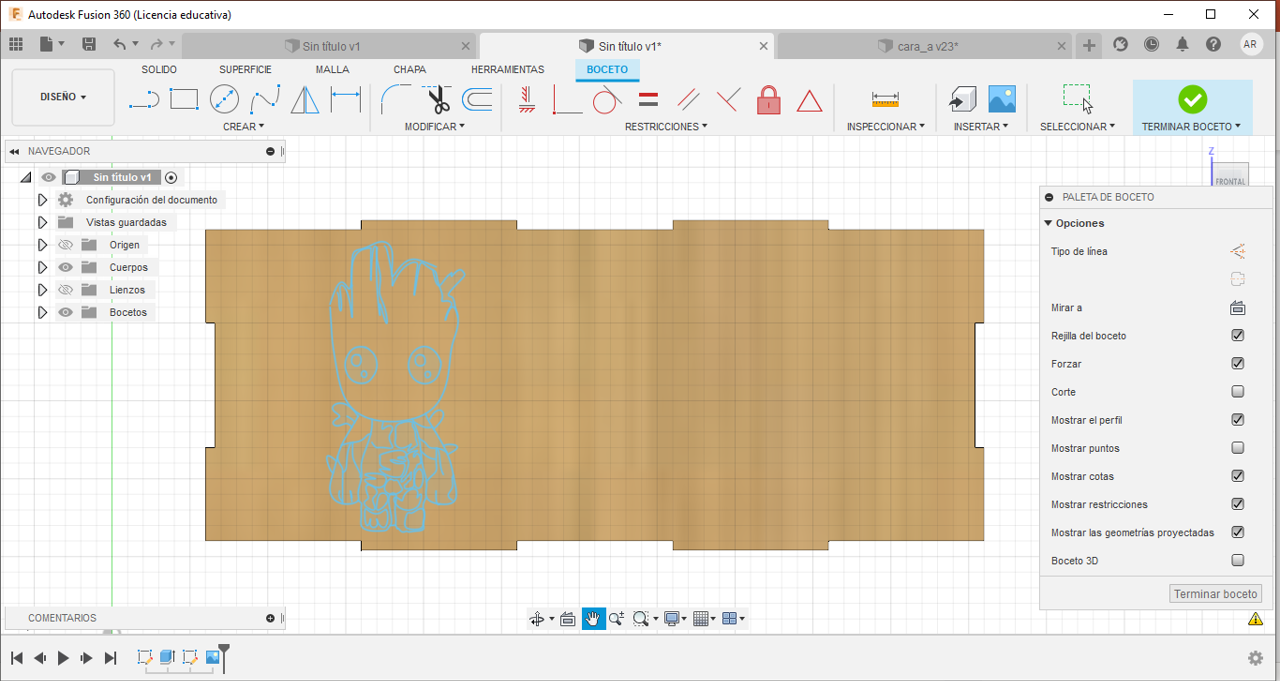Select the Offset tool

tap(477, 99)
